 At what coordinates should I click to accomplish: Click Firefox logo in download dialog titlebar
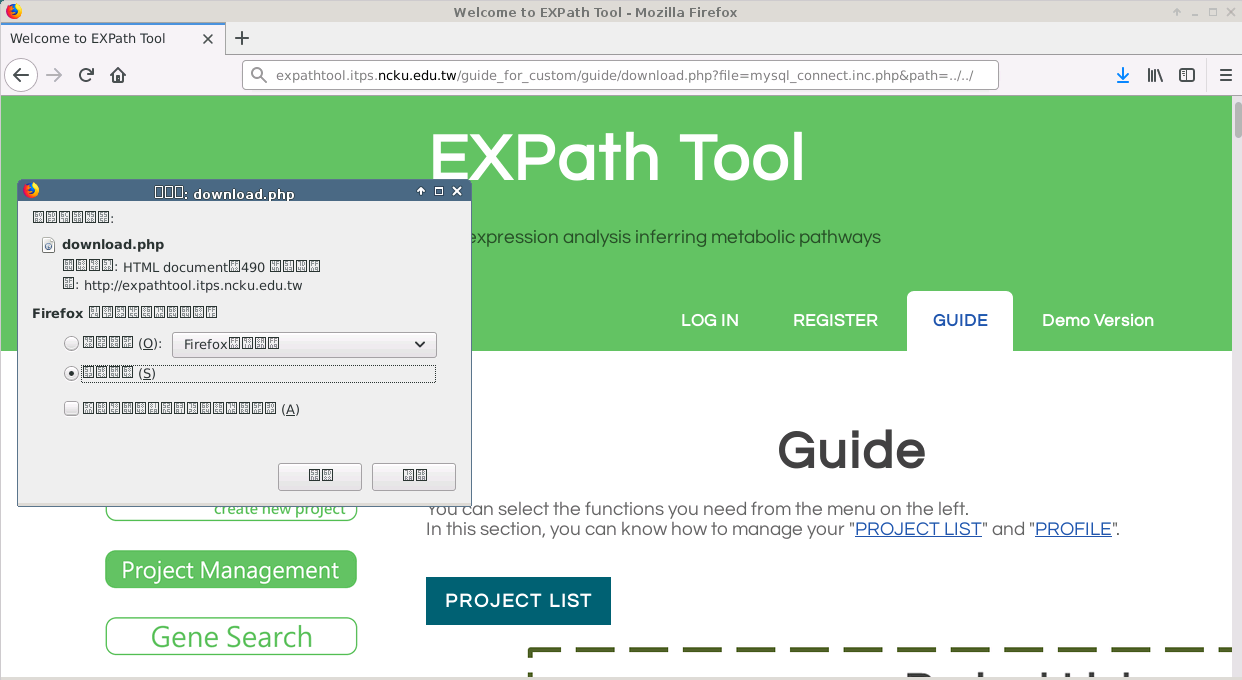pos(31,191)
